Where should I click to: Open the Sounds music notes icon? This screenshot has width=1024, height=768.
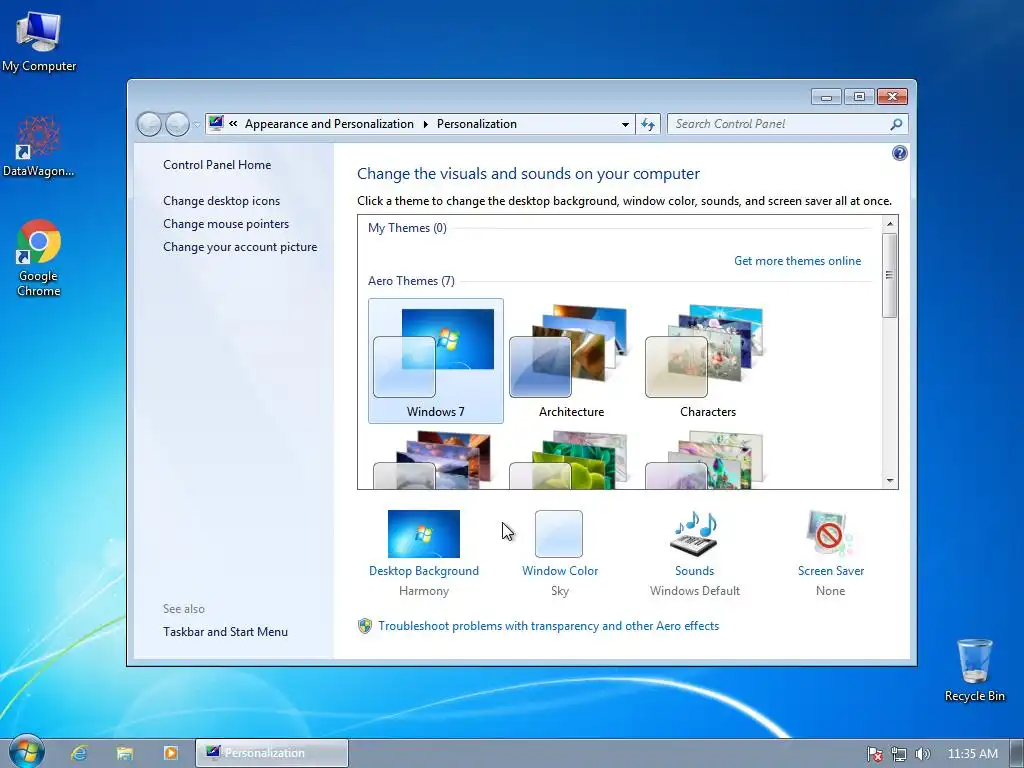pos(694,534)
